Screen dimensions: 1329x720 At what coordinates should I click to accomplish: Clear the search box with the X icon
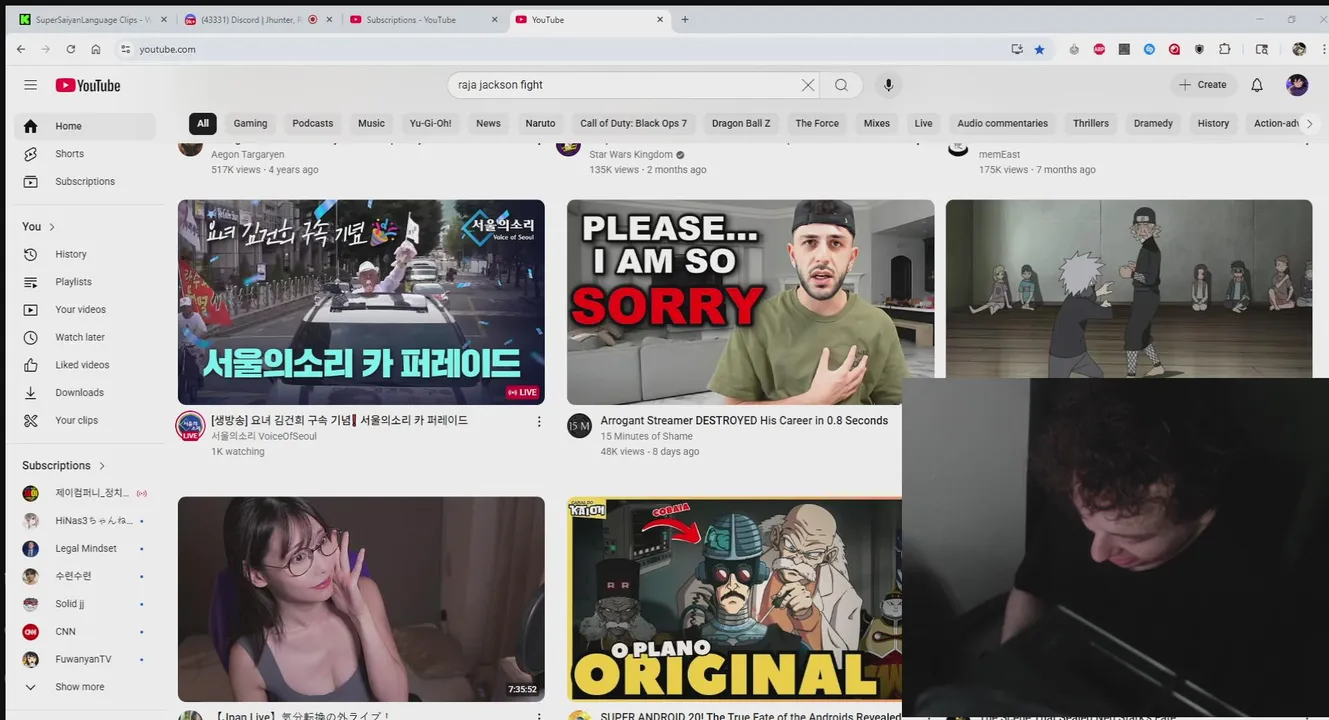pos(808,85)
